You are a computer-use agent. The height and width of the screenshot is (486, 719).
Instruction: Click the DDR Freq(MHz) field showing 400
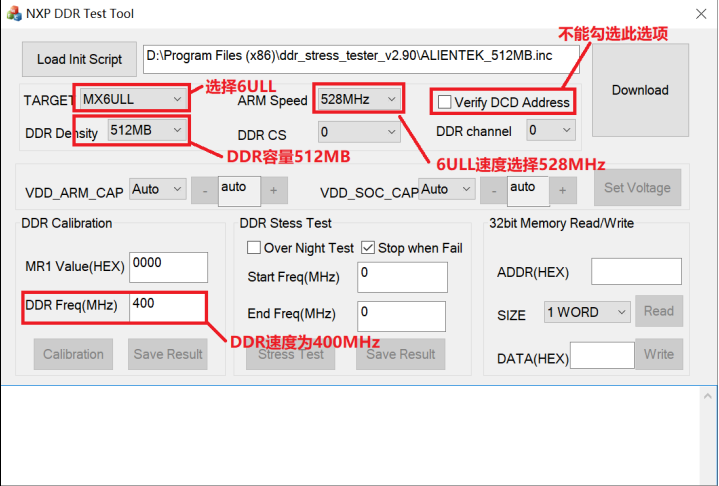click(167, 307)
